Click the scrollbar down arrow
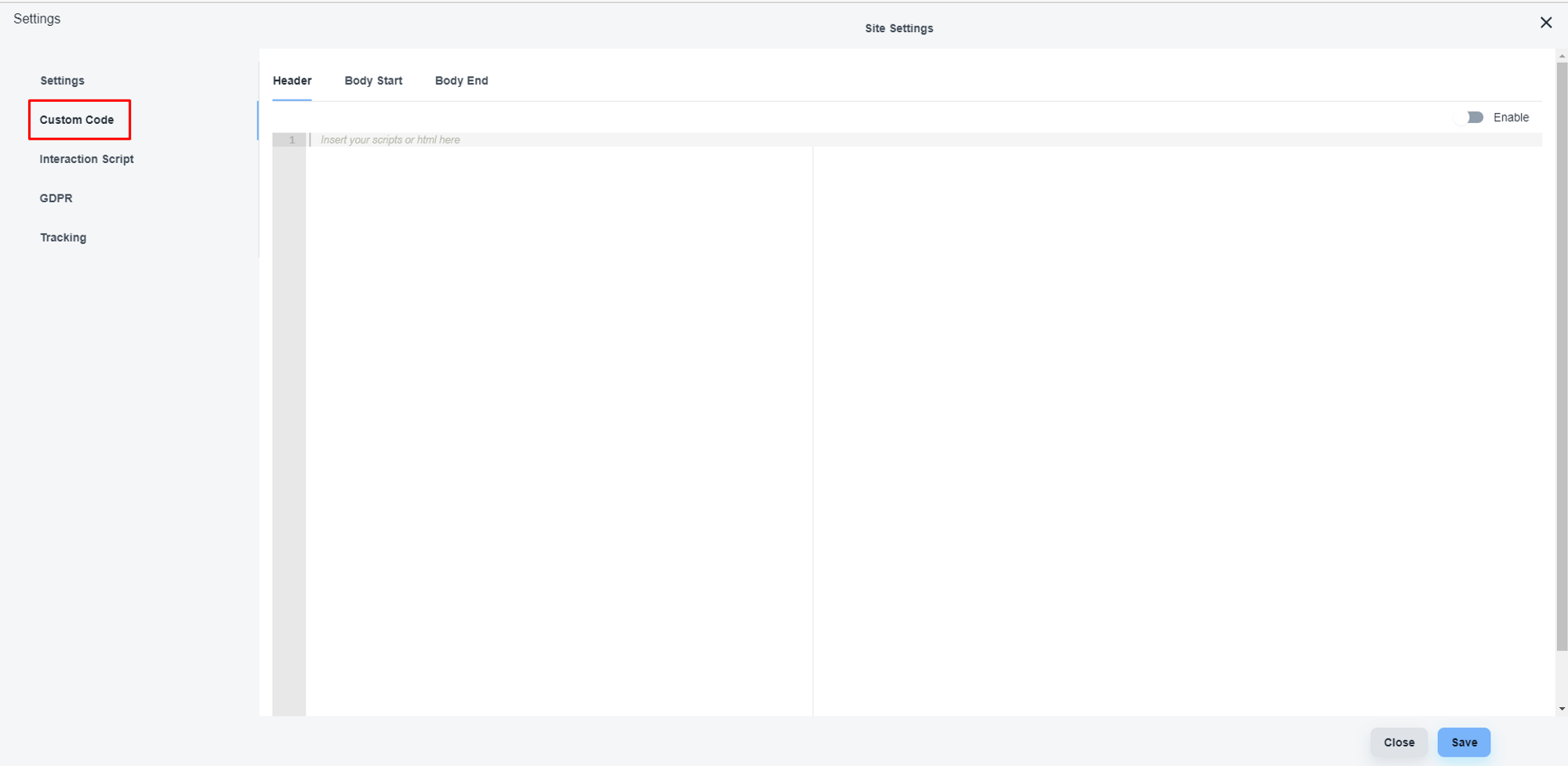This screenshot has width=1568, height=766. click(1562, 709)
